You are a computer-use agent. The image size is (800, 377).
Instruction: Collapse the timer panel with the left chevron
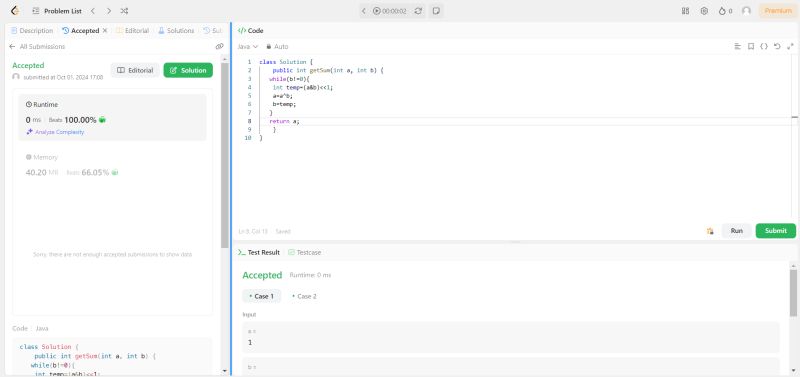(x=364, y=11)
